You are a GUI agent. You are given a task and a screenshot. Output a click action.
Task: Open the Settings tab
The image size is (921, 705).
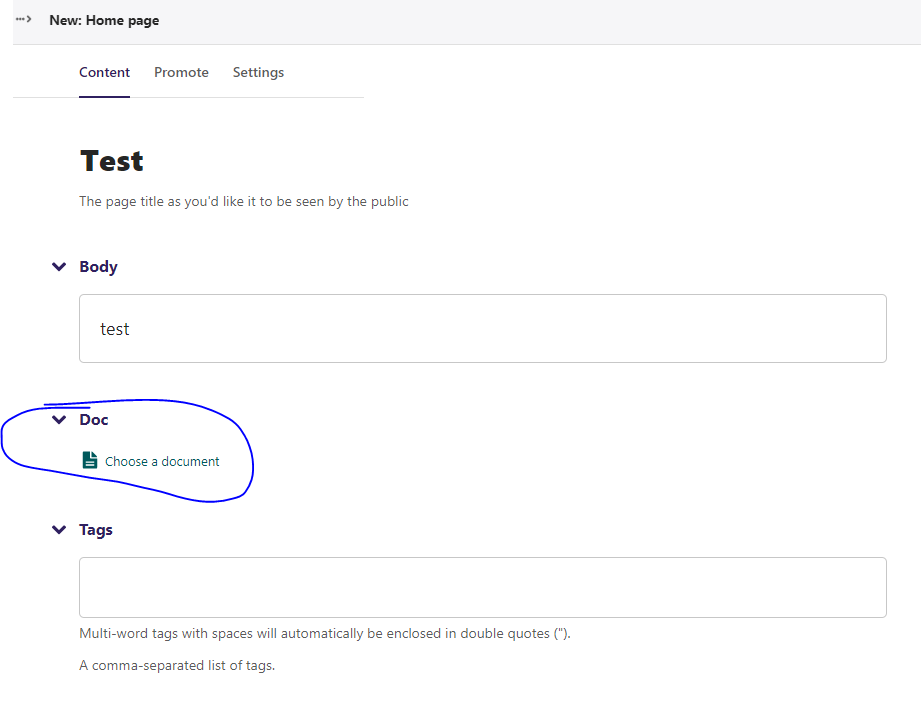click(x=258, y=72)
